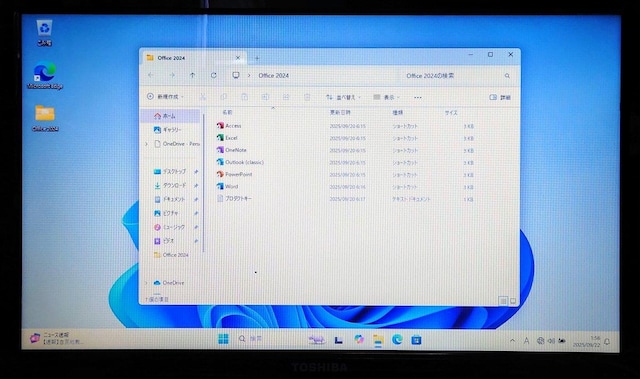The image size is (640, 379).
Task: Click the Copy icon in Explorer toolbar
Action: click(223, 97)
